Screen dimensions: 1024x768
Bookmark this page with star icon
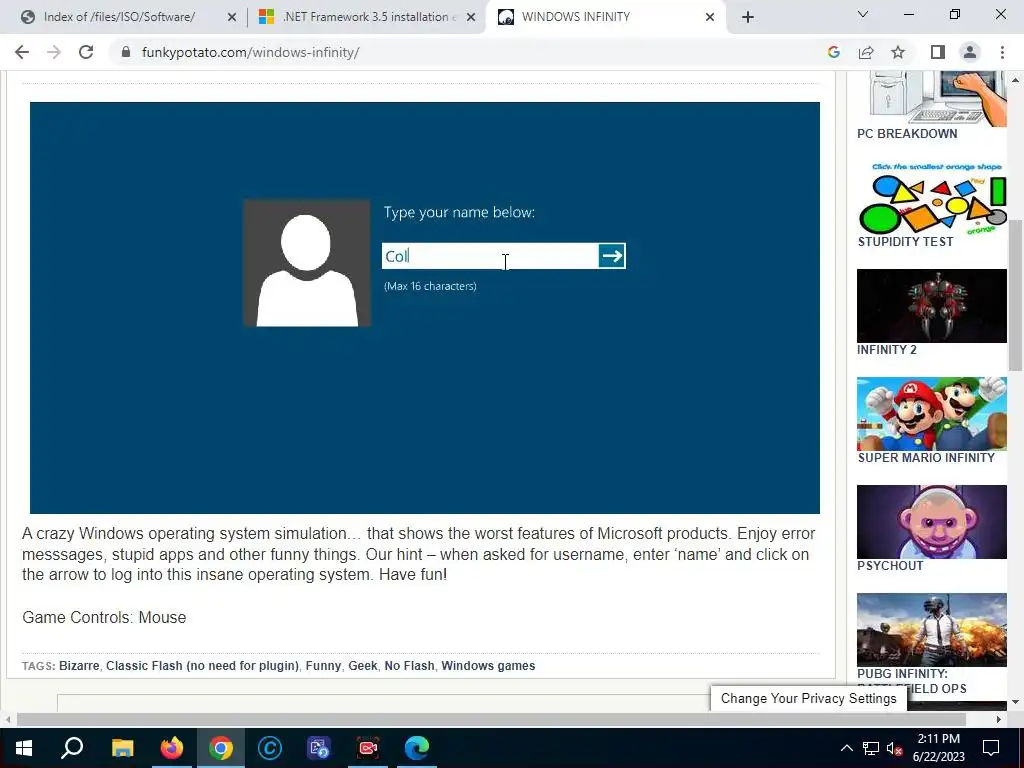pos(898,52)
